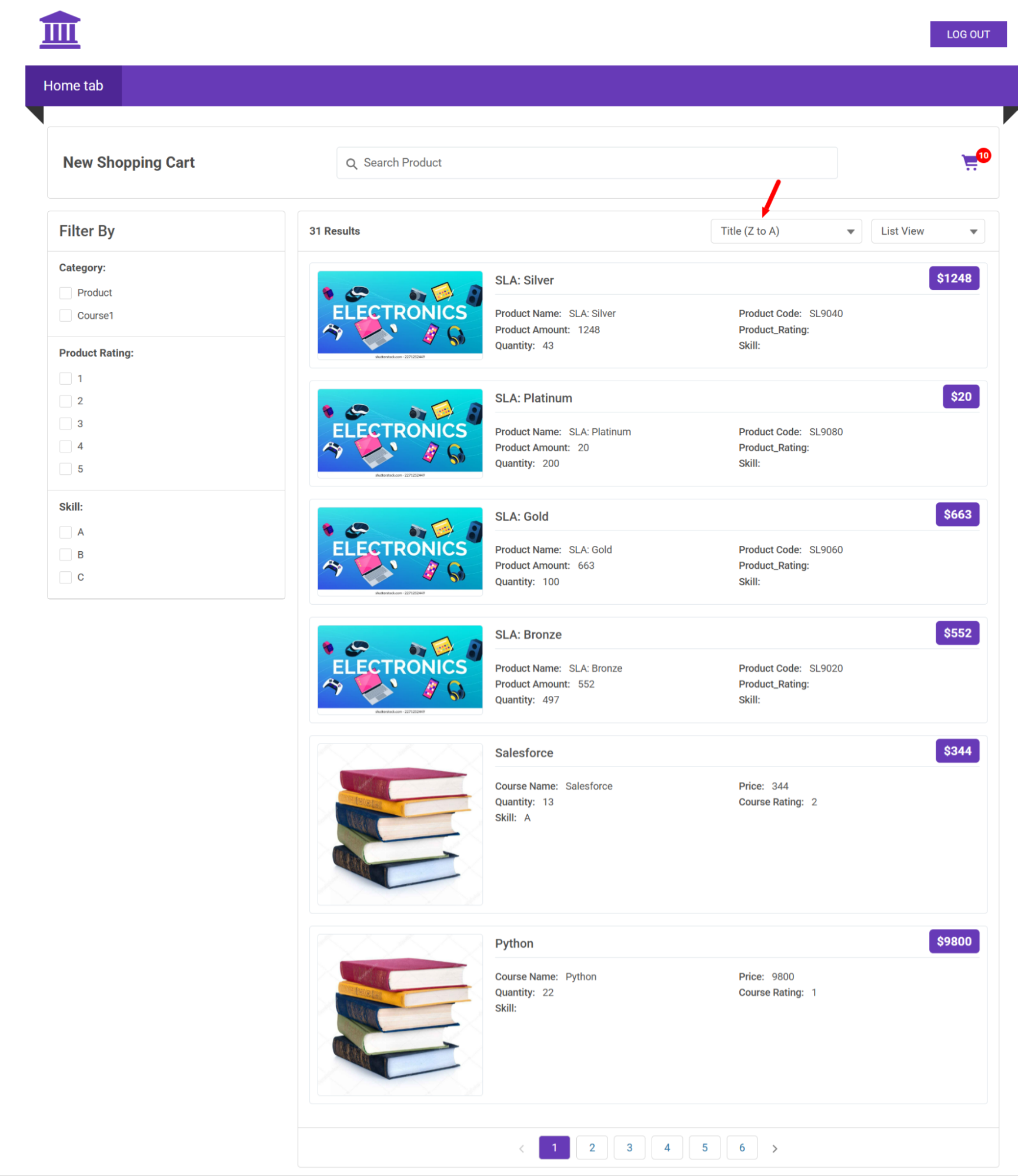Jump to page 6 of results
This screenshot has height=1176, width=1018.
(742, 1147)
